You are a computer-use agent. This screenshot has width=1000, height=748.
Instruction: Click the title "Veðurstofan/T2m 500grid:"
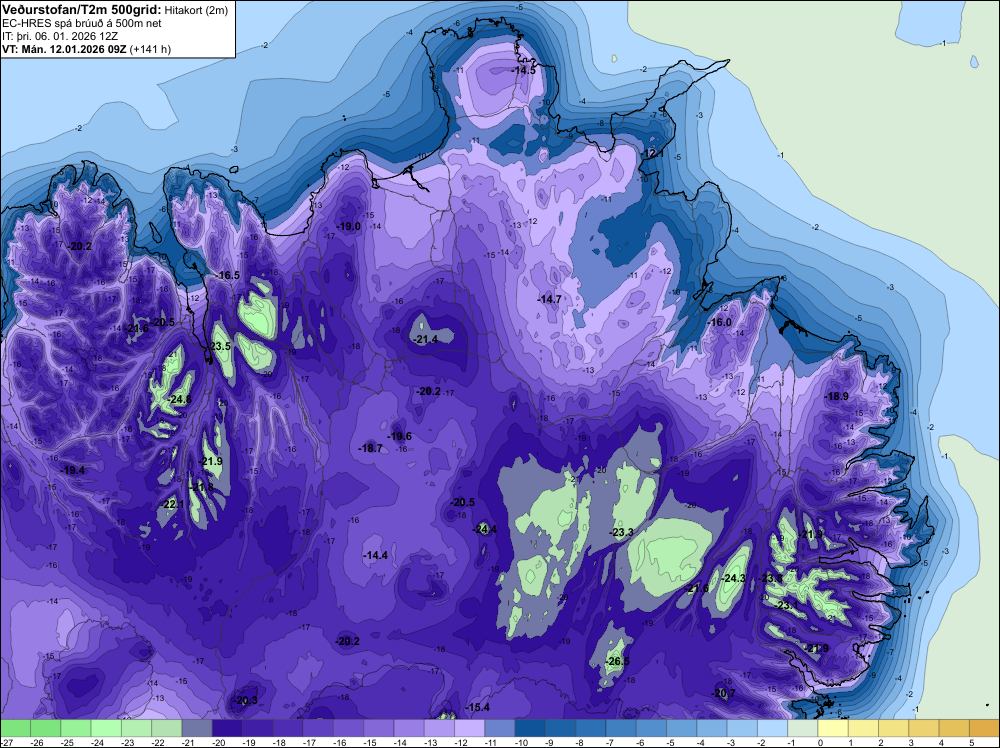click(x=81, y=10)
